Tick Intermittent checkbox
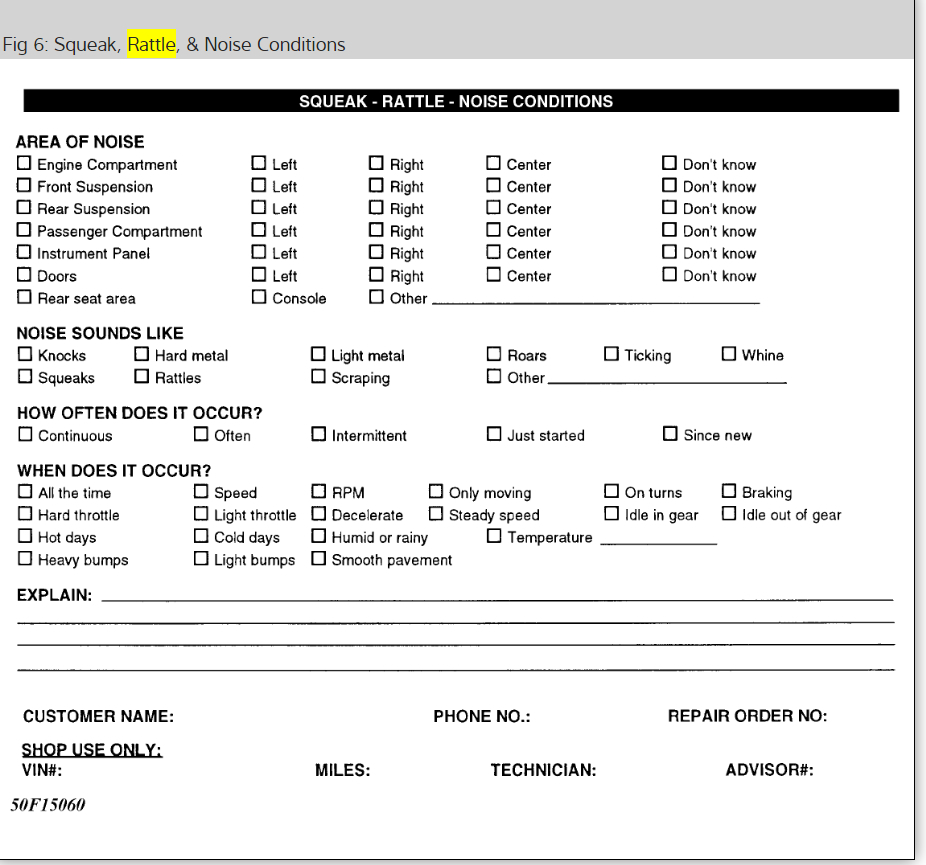The width and height of the screenshot is (926, 865). [318, 435]
